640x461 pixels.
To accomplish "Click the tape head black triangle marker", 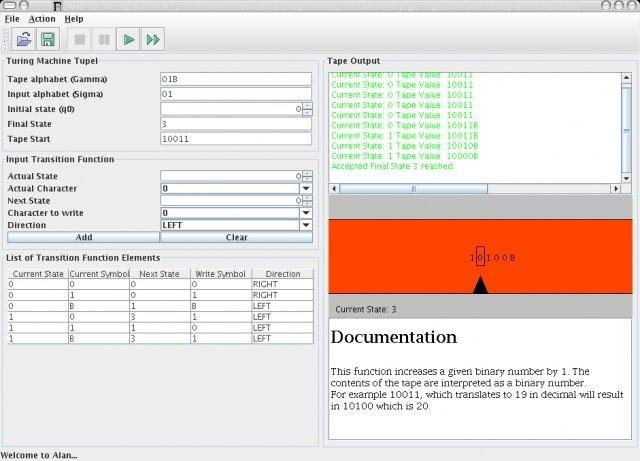I will coord(480,286).
